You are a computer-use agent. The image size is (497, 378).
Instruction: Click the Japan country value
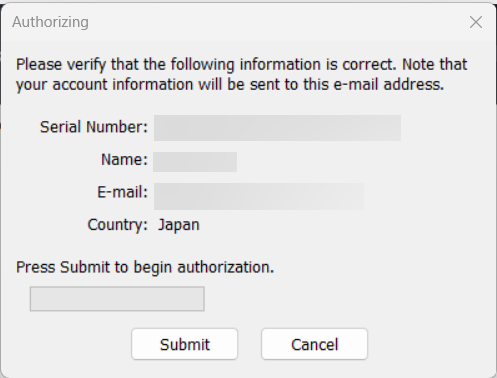click(179, 225)
